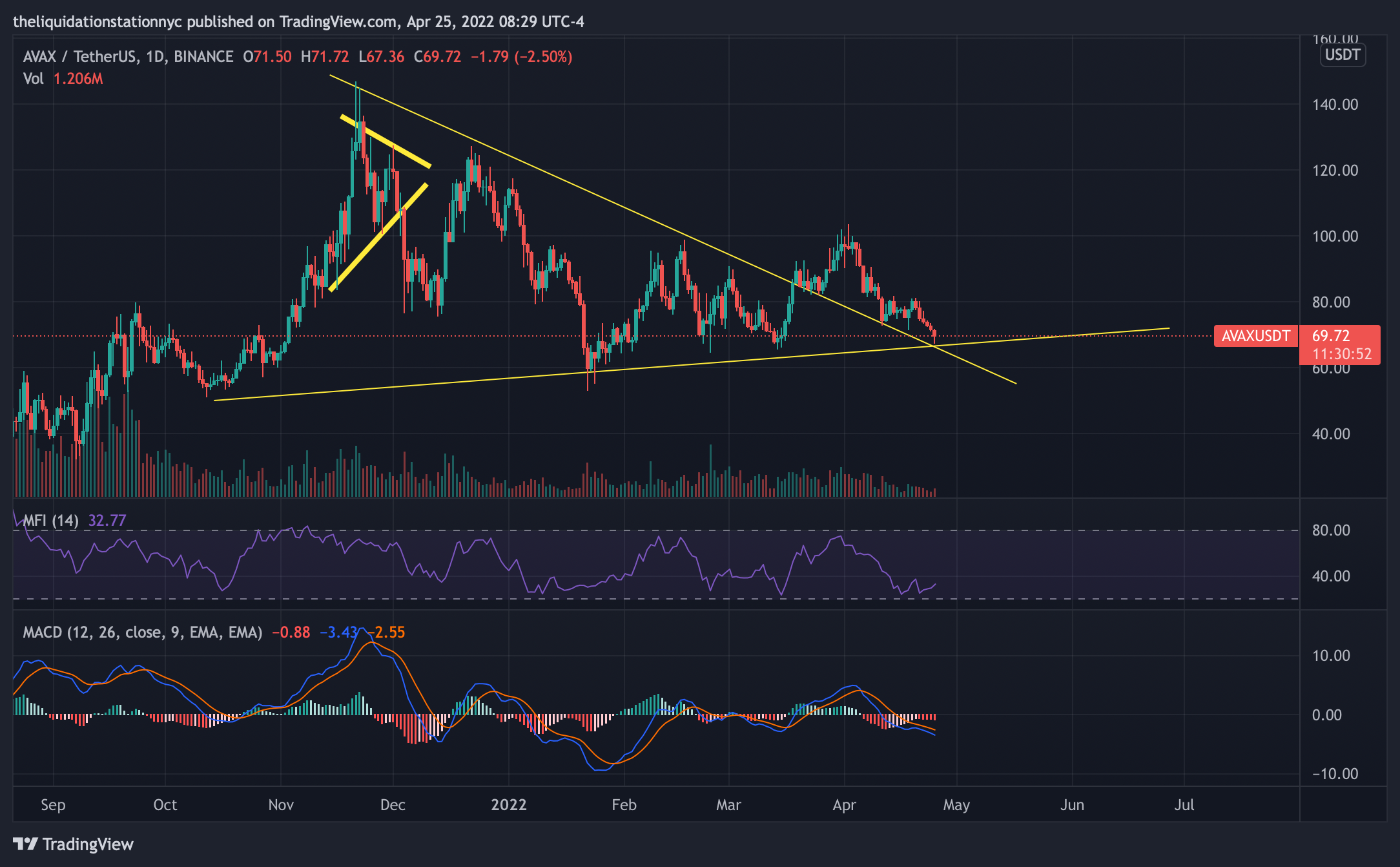Click the AVAXUSDT price tag label
This screenshot has height=867, width=1400.
[x=1255, y=336]
